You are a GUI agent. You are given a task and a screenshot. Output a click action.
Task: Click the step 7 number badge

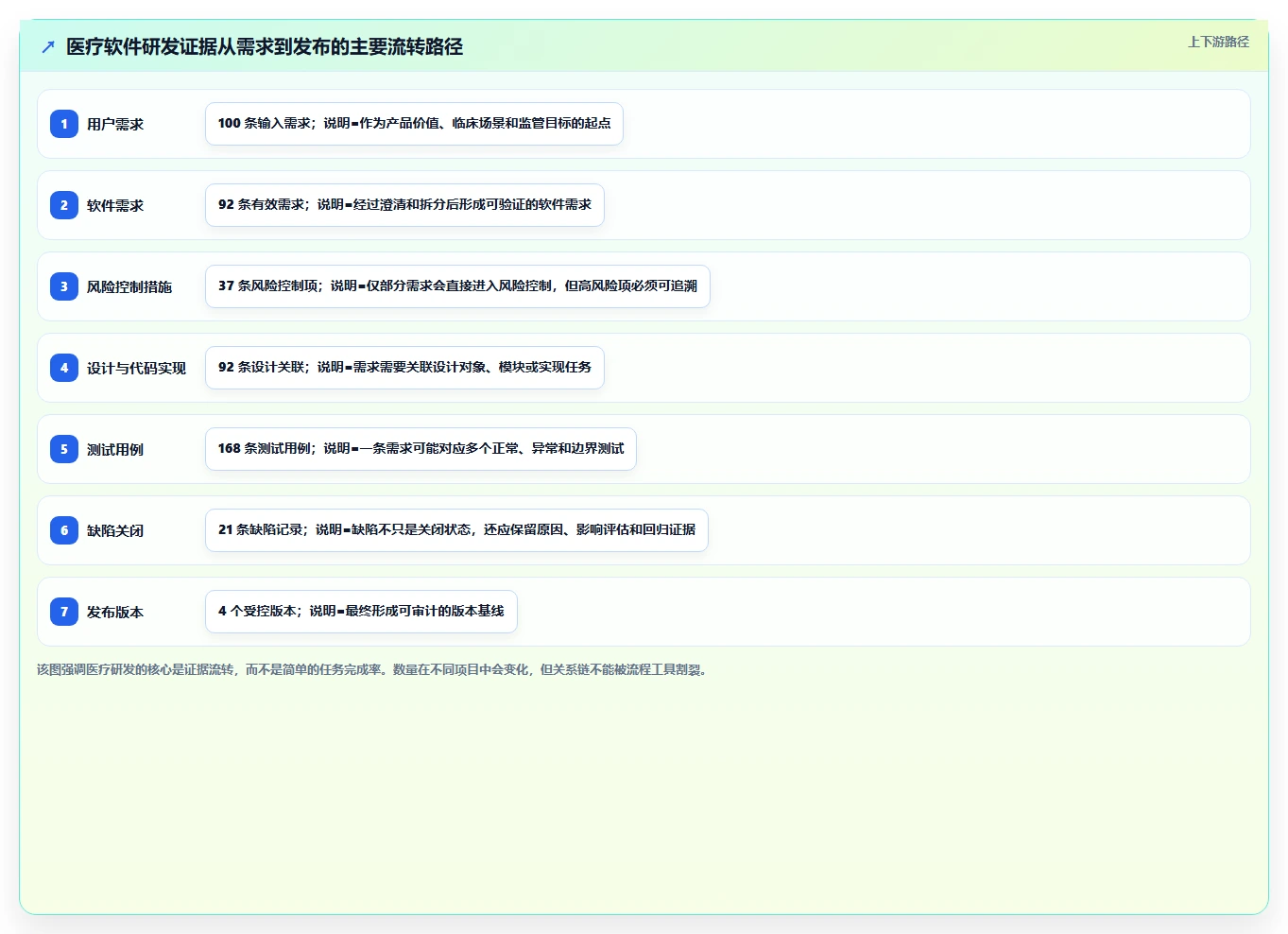coord(64,612)
